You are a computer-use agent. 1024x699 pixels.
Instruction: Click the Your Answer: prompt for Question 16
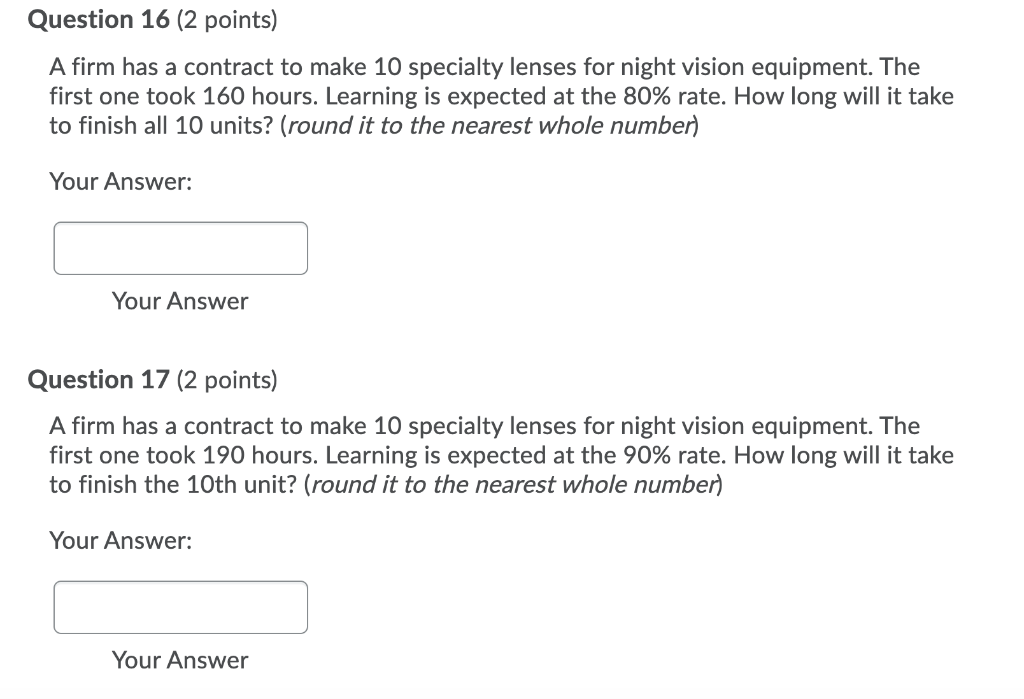(121, 181)
